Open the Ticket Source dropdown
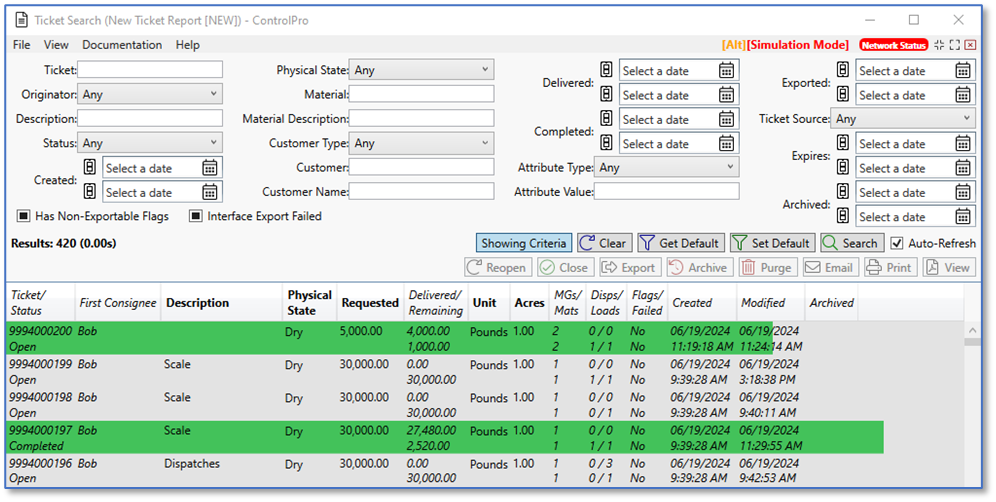996x502 pixels. click(903, 119)
